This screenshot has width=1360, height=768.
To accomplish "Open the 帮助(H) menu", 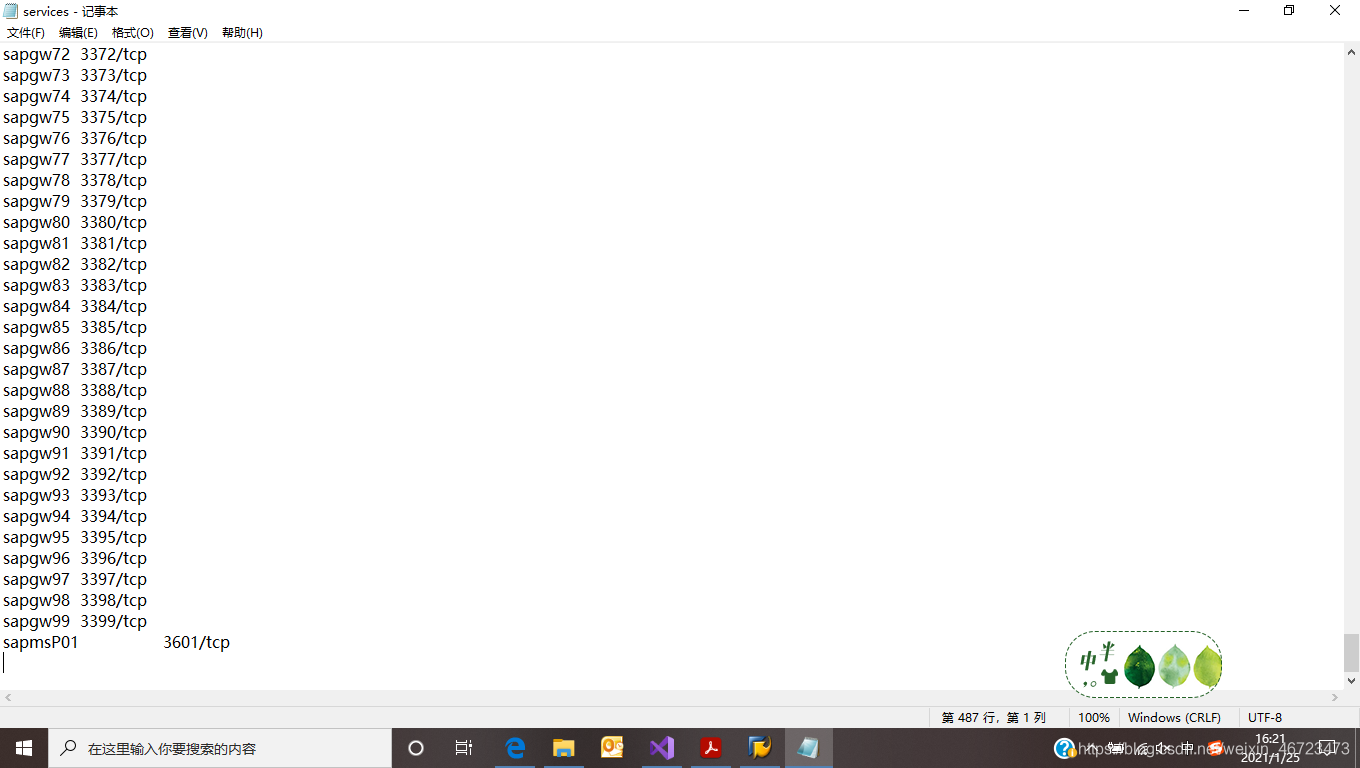I will click(242, 33).
